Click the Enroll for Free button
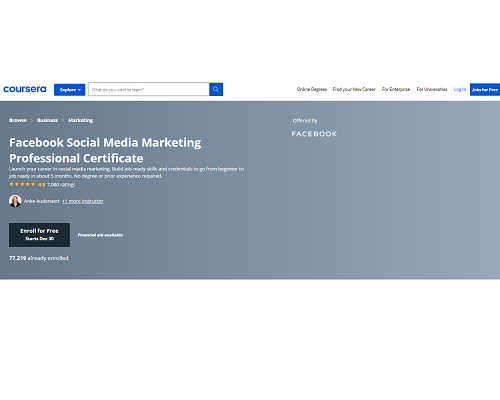This screenshot has height=400, width=500. point(39,235)
